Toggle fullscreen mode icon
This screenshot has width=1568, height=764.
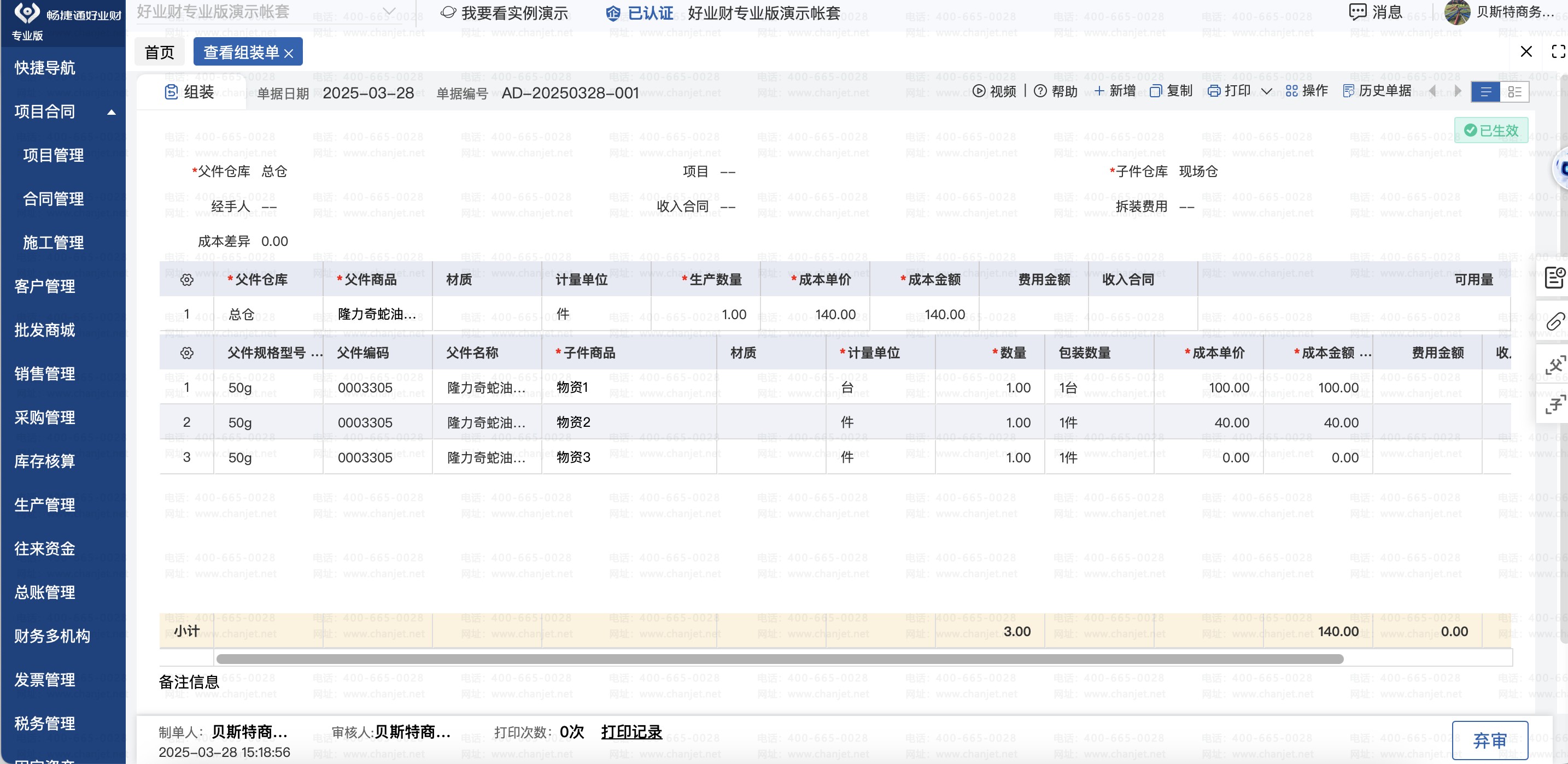point(1558,52)
